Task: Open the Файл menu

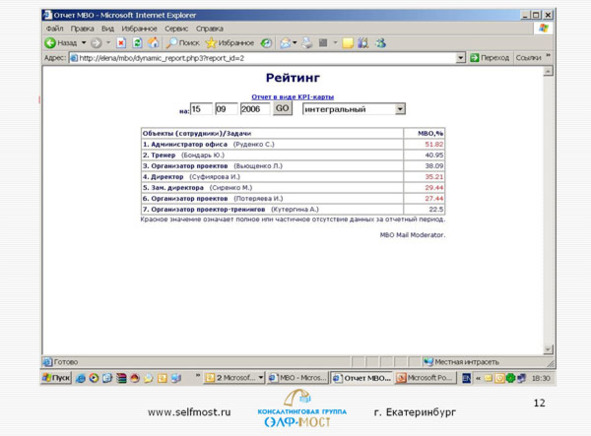Action: pyautogui.click(x=55, y=29)
